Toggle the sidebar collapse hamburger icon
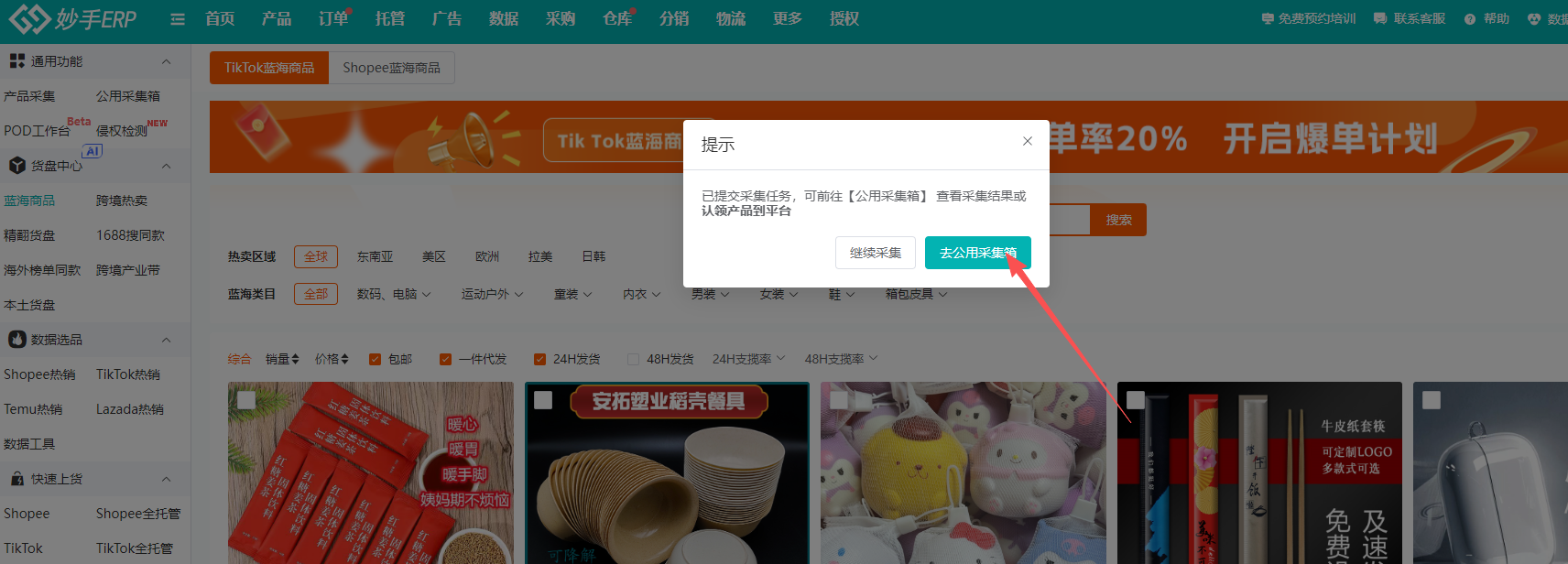The width and height of the screenshot is (1568, 564). pos(178,19)
